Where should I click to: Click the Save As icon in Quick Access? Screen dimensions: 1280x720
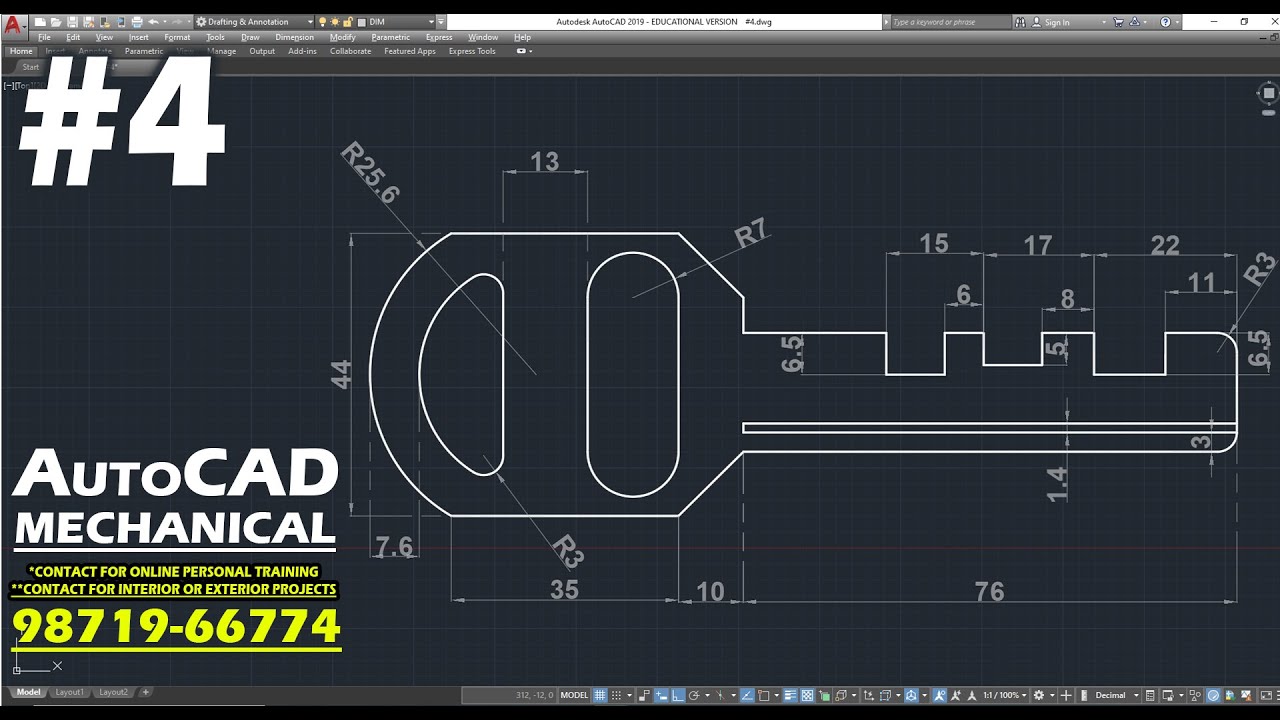[89, 21]
